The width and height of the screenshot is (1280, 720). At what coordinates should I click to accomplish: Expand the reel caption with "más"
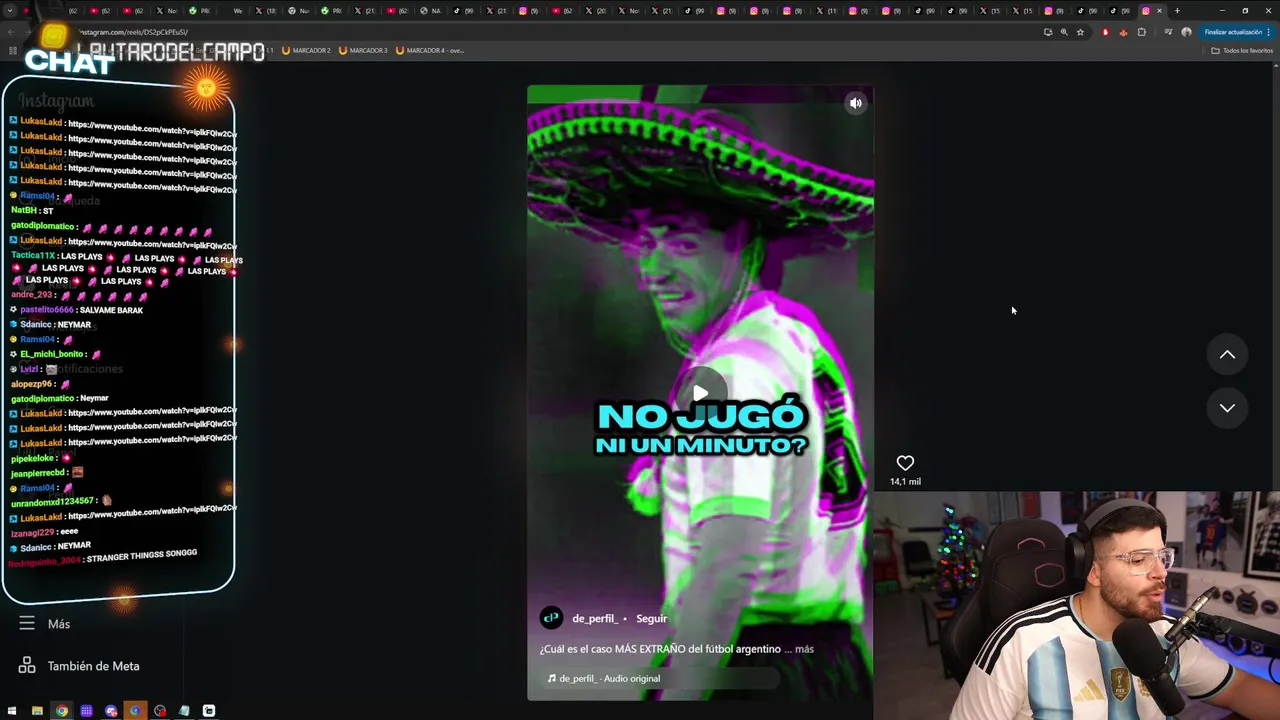[x=804, y=649]
